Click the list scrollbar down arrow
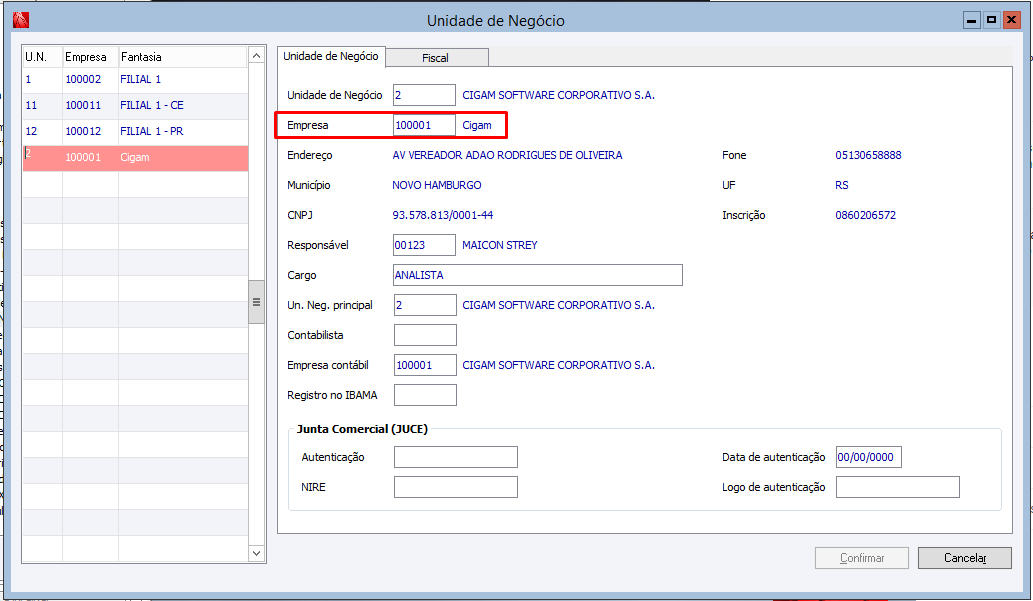The image size is (1033, 601). tap(256, 554)
